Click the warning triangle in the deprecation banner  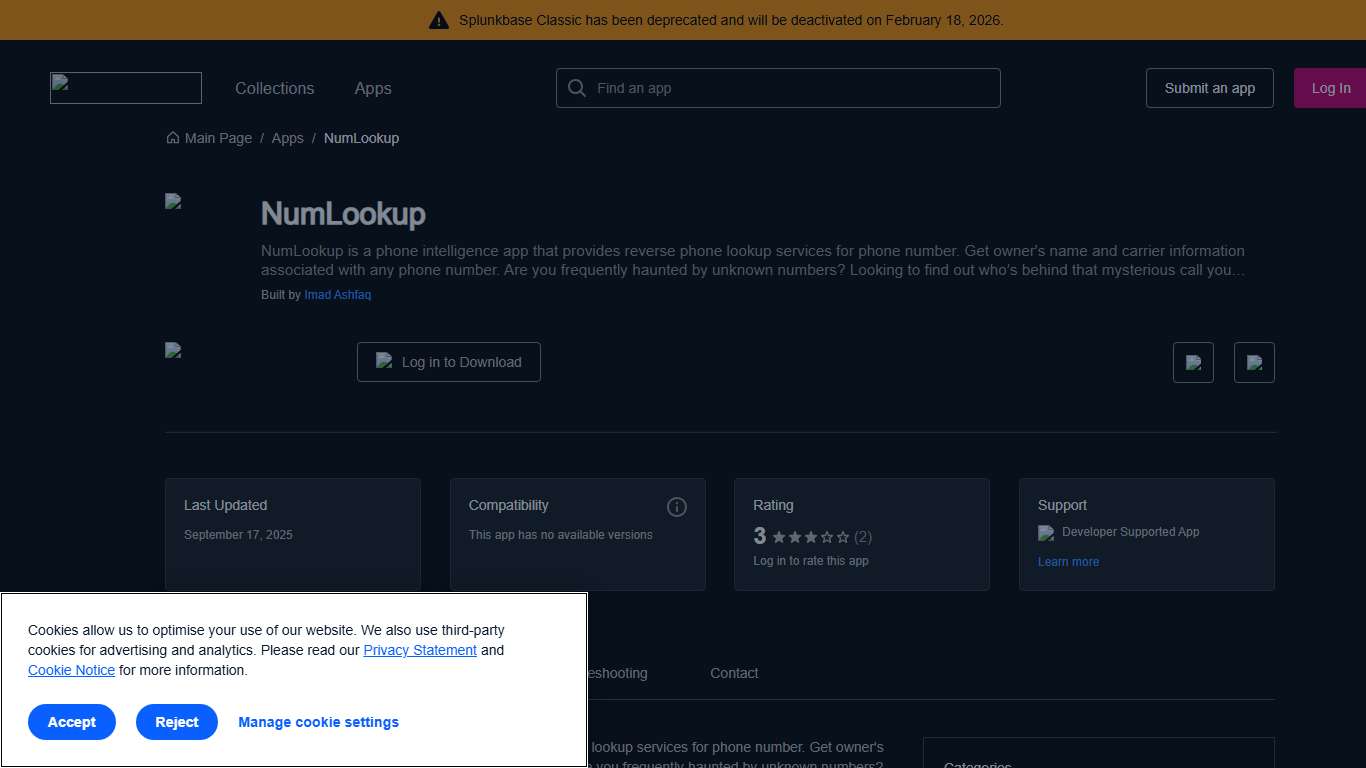click(x=439, y=19)
